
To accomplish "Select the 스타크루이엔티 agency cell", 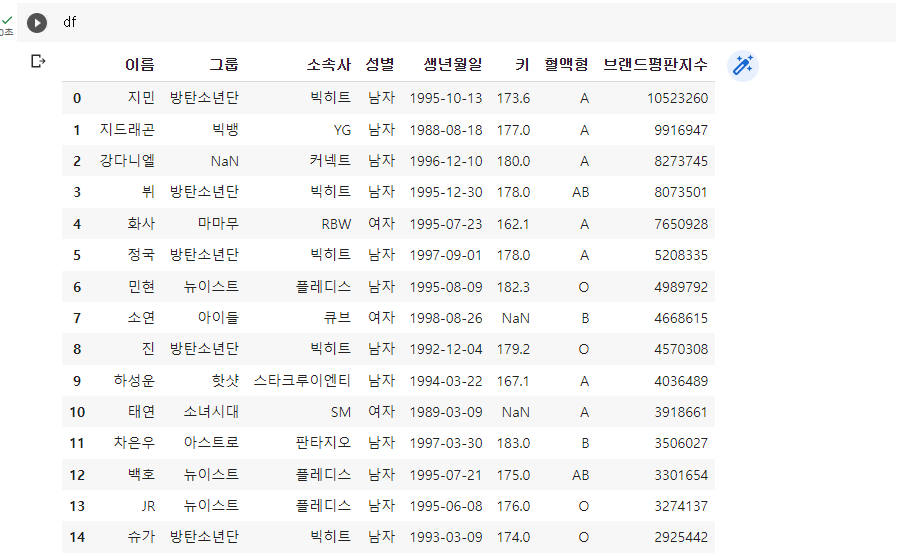I will click(302, 381).
